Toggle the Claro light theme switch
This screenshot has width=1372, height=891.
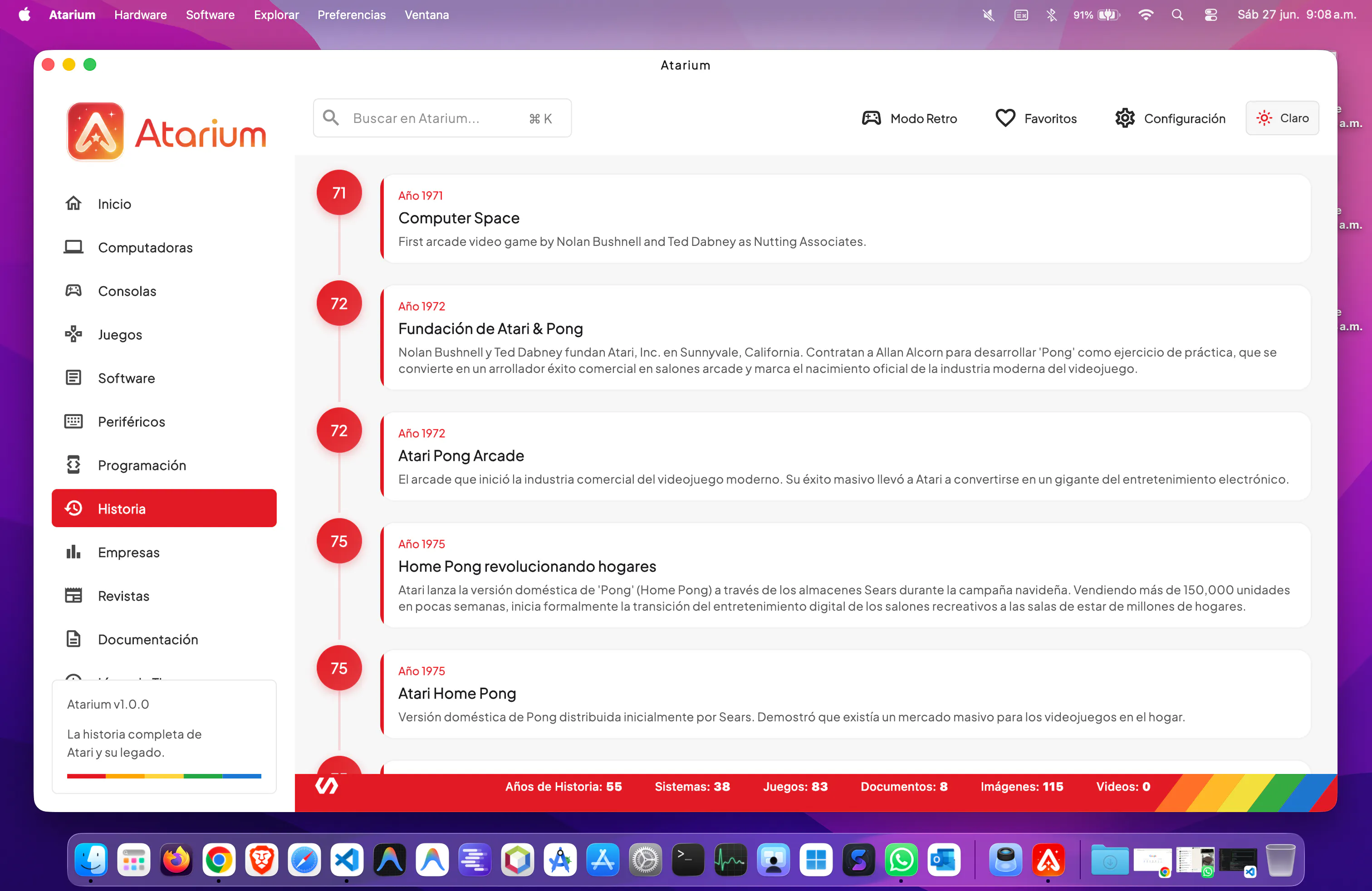click(x=1282, y=118)
